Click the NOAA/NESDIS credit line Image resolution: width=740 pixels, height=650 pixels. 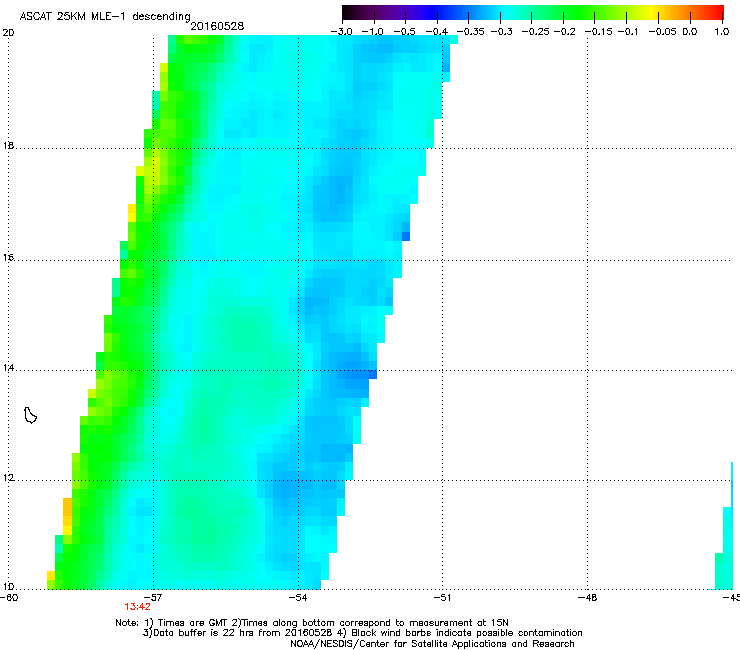pos(432,644)
